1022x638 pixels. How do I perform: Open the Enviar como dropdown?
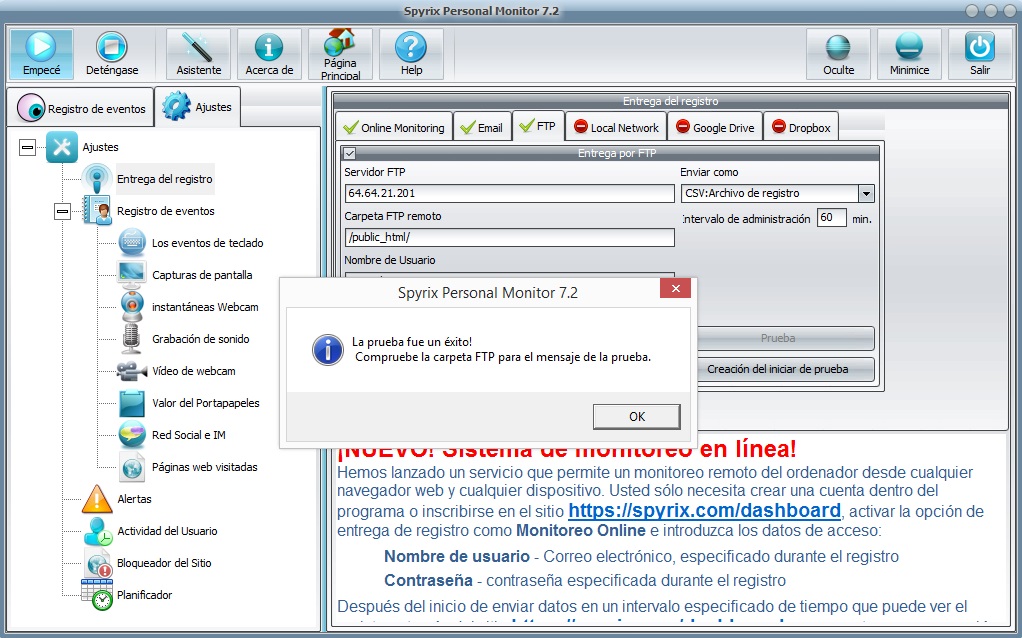click(866, 194)
